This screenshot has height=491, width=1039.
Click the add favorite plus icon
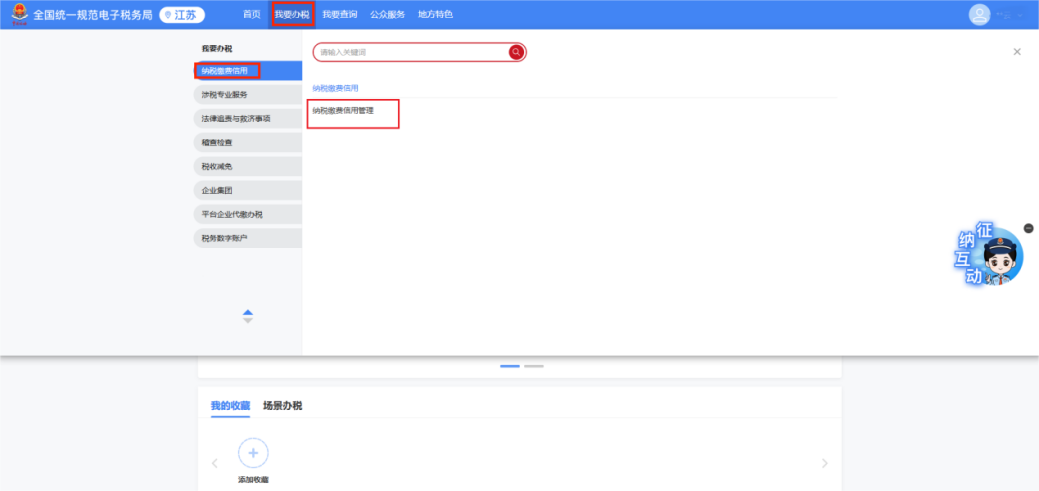point(253,453)
